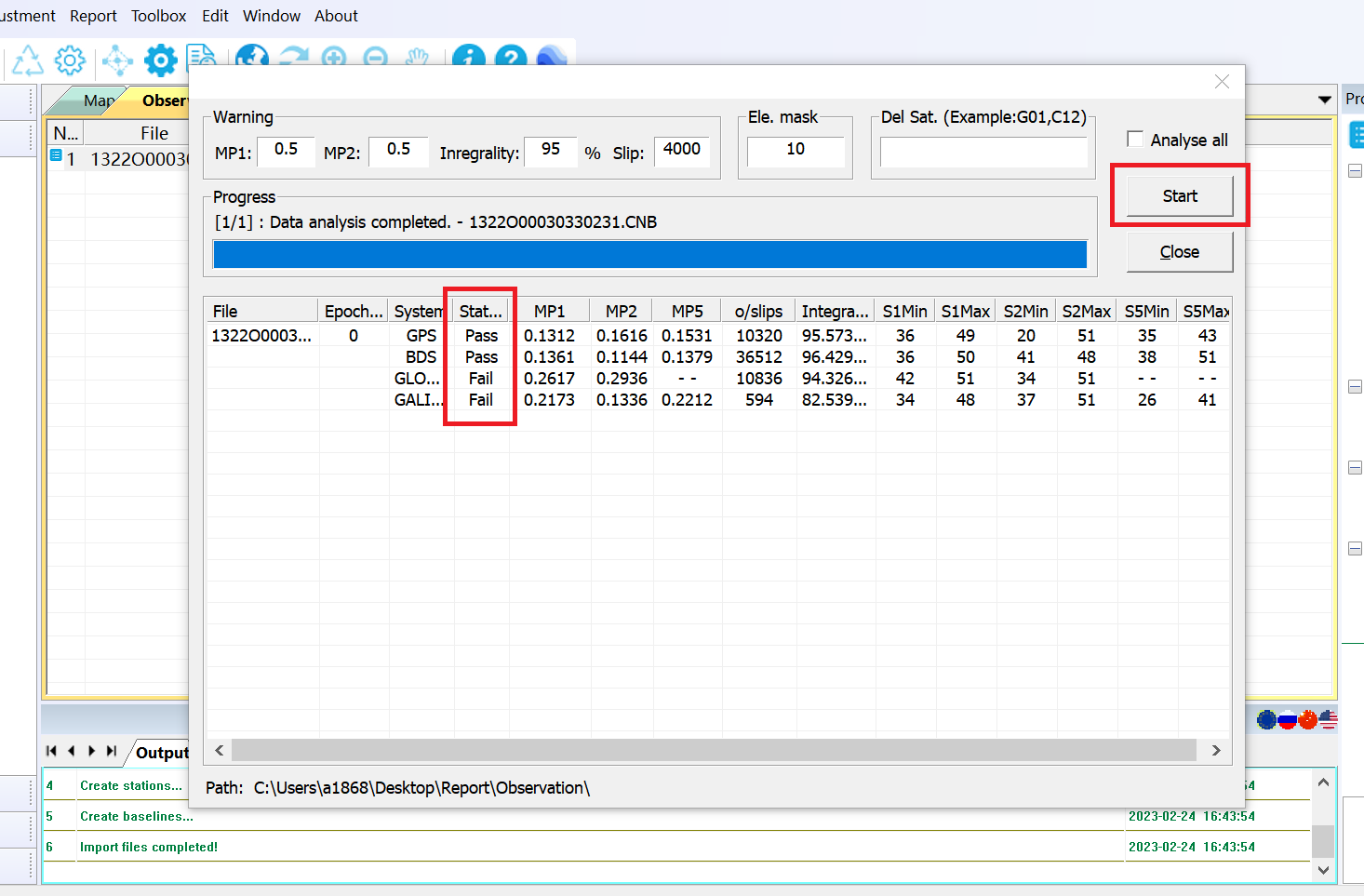Click the blue progress bar
The height and width of the screenshot is (896, 1364).
(x=649, y=254)
